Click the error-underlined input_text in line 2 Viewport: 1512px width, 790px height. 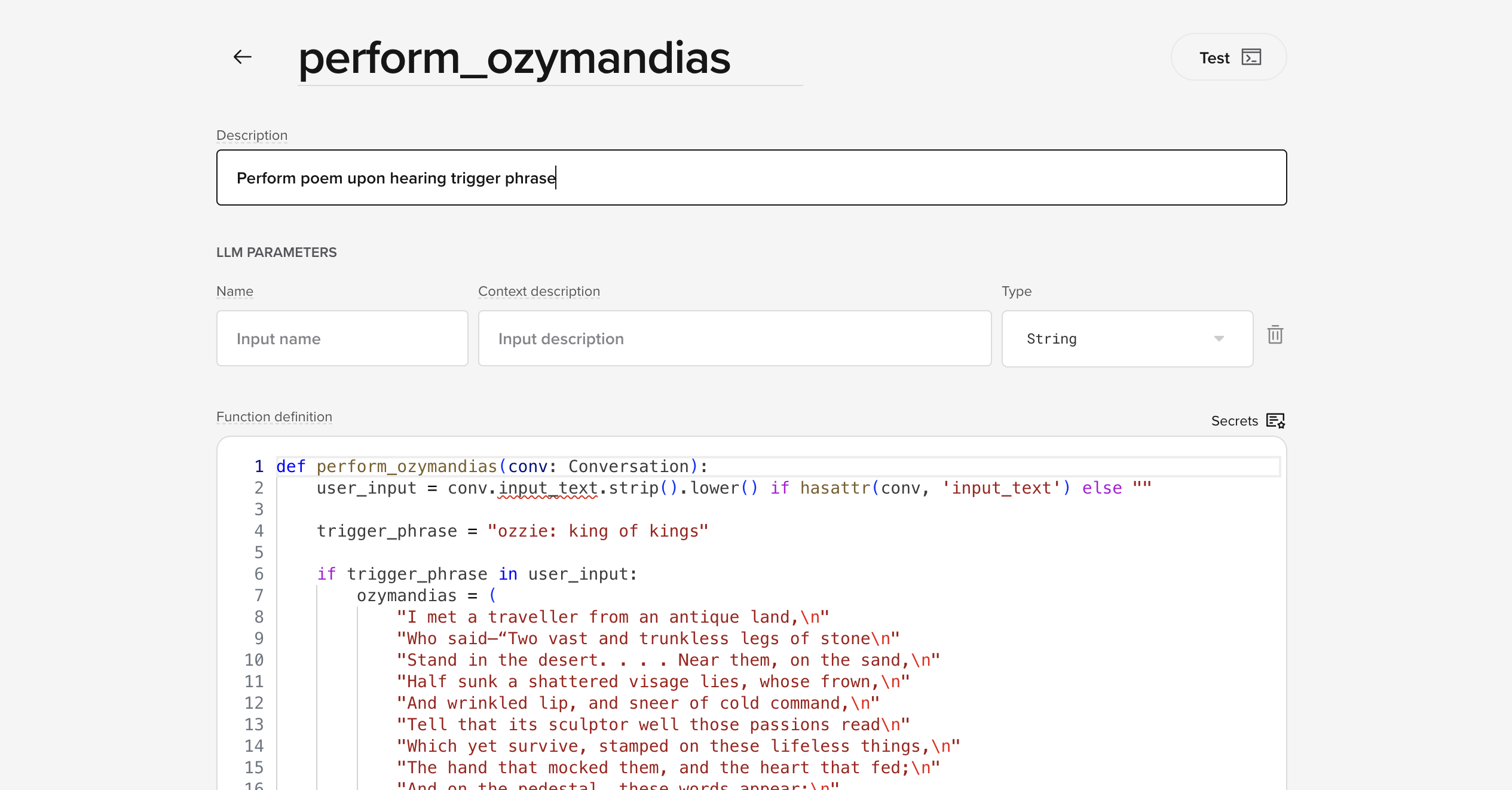pyautogui.click(x=547, y=488)
